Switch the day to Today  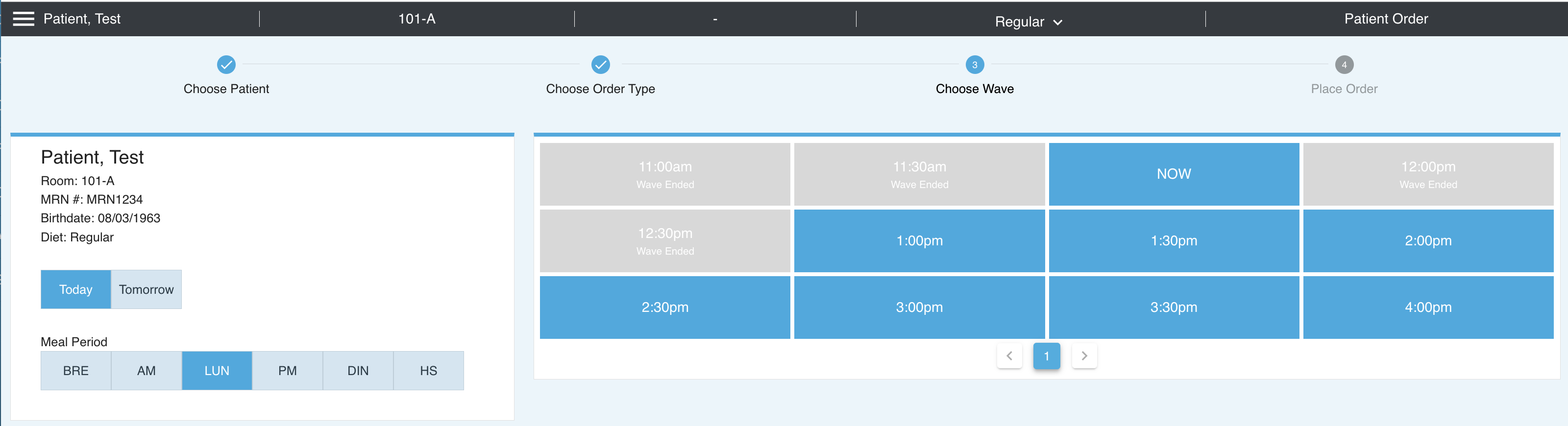click(76, 290)
